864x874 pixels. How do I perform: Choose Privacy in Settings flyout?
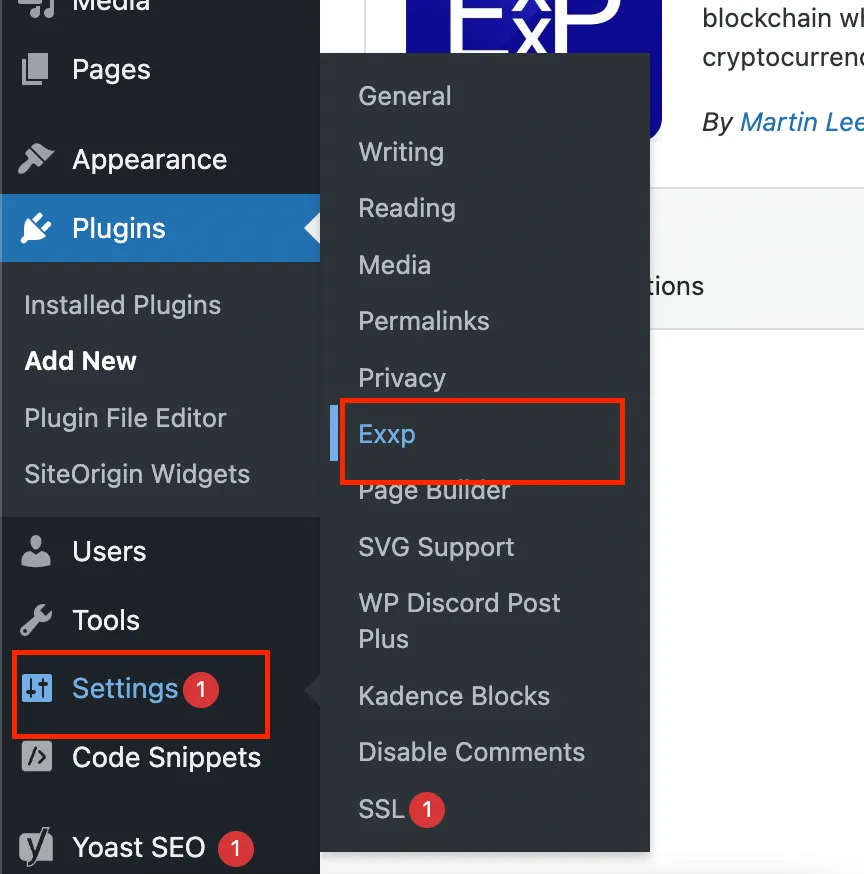point(402,378)
